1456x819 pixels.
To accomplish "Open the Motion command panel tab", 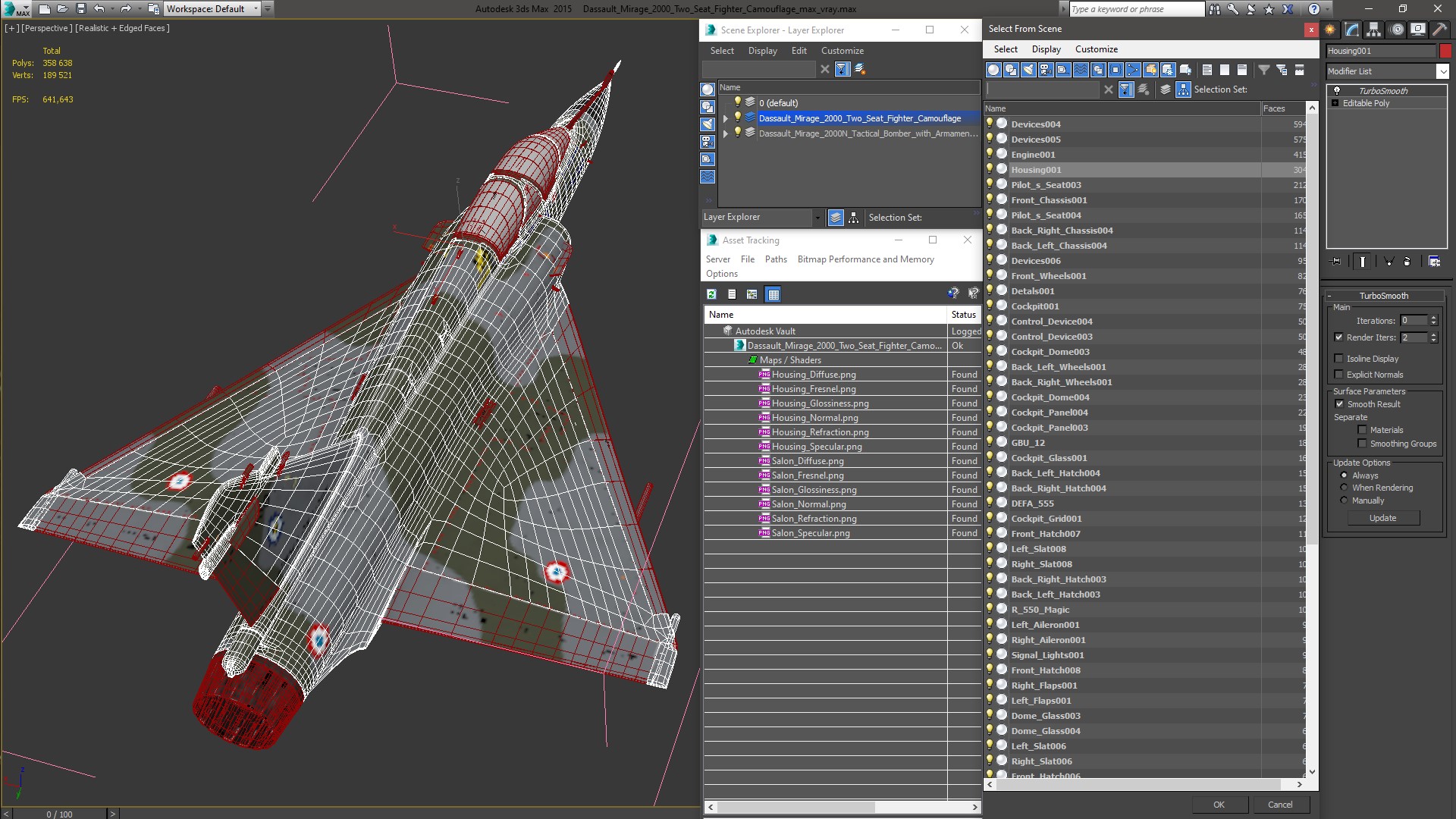I will (1396, 30).
